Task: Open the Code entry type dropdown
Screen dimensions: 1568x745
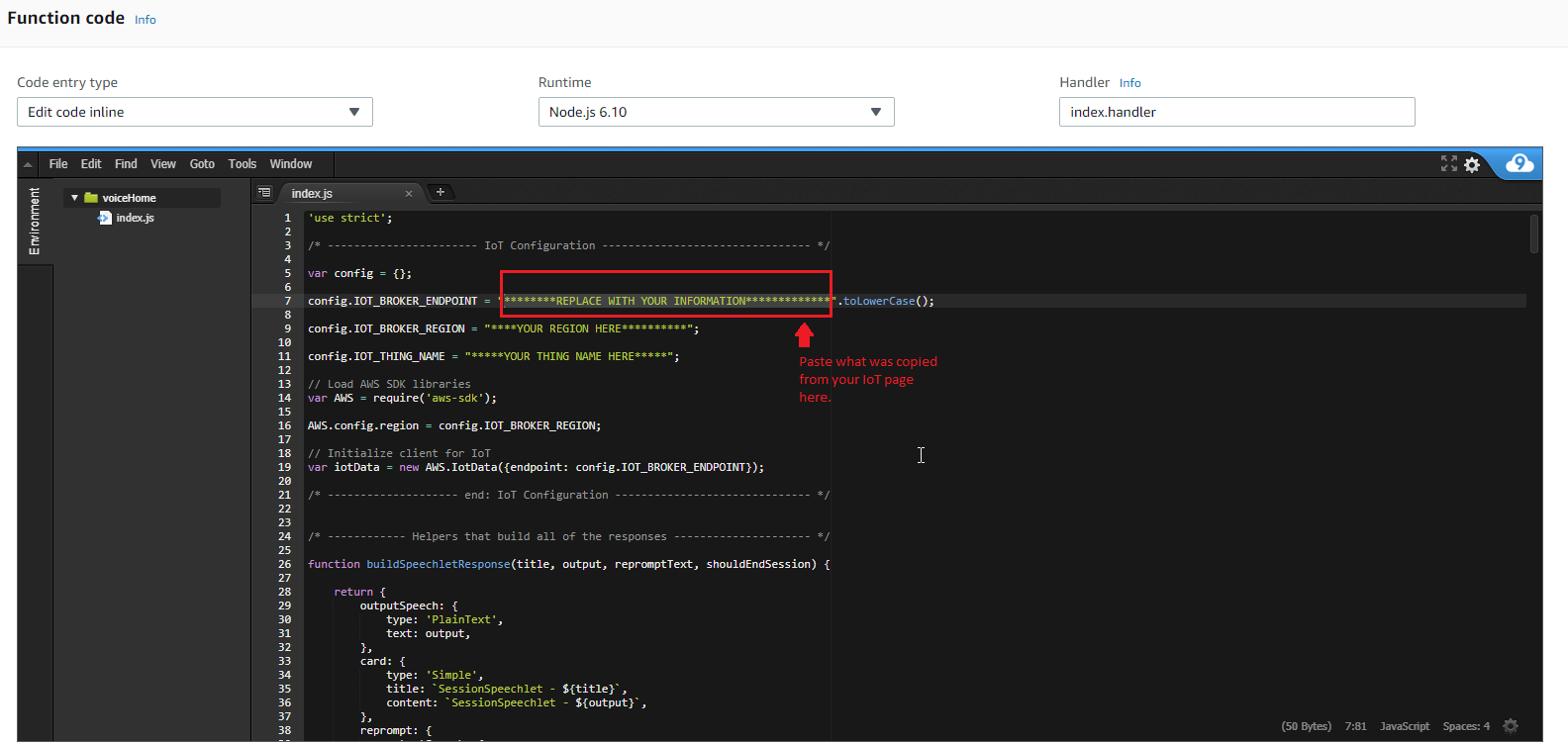Action: (195, 112)
